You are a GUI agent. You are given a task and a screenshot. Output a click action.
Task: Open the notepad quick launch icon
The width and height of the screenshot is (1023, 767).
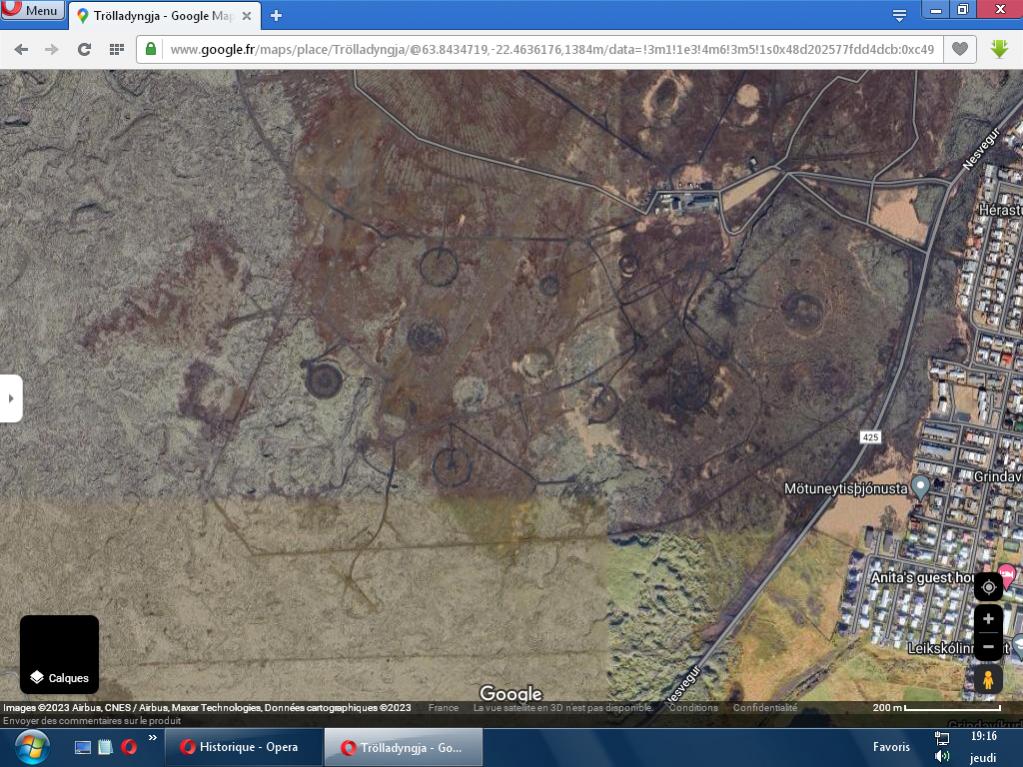[x=106, y=747]
